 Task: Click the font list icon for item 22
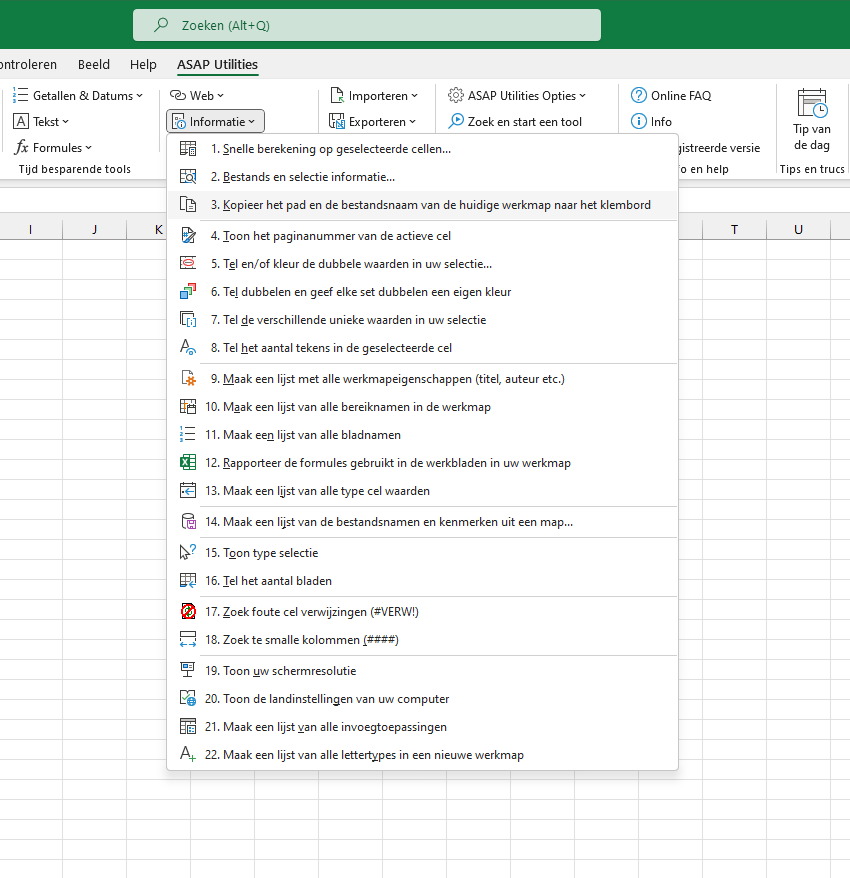(x=188, y=754)
